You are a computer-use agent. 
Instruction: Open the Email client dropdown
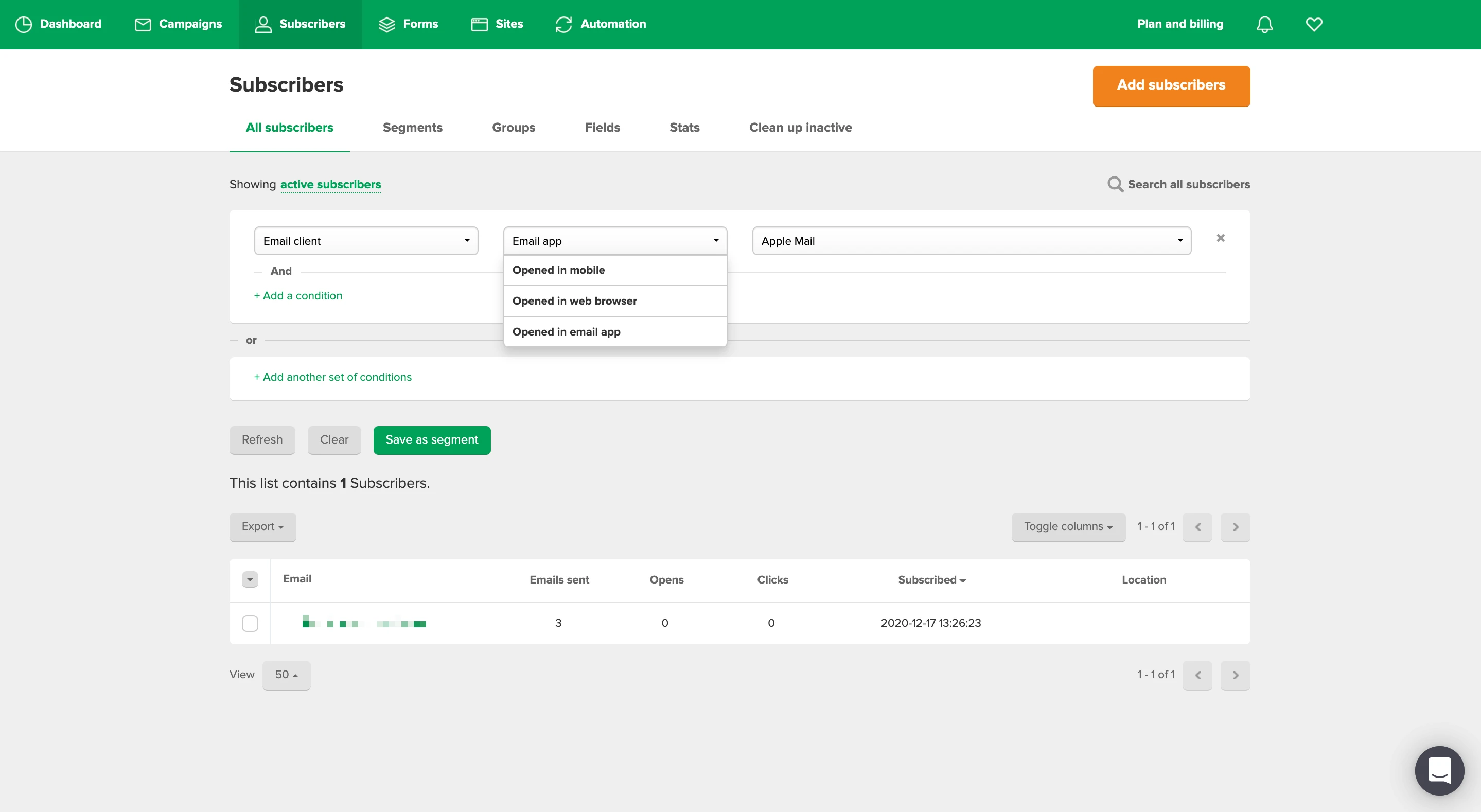tap(366, 241)
